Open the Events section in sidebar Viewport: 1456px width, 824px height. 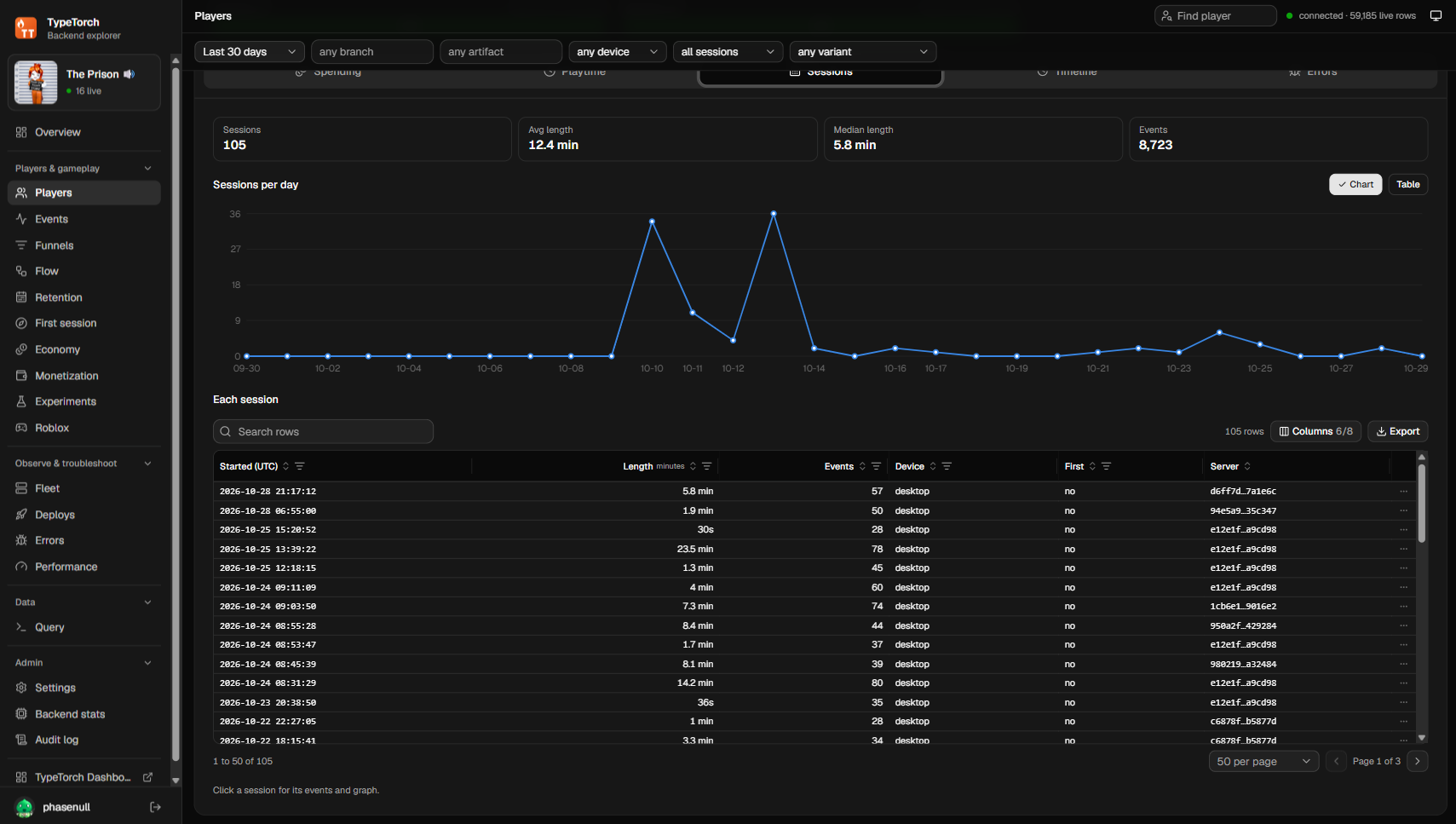(x=83, y=219)
